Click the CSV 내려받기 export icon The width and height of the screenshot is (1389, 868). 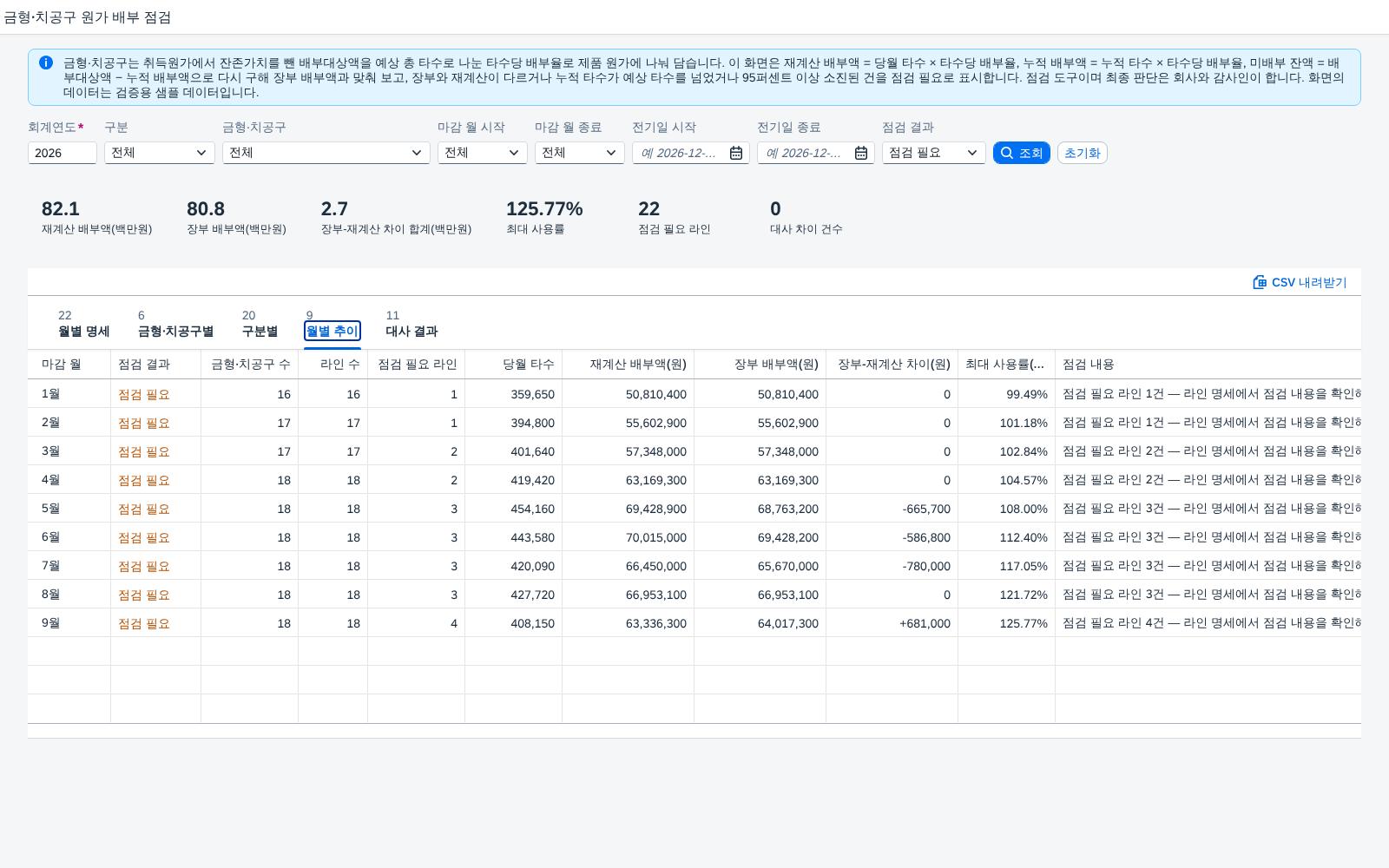pos(1260,282)
